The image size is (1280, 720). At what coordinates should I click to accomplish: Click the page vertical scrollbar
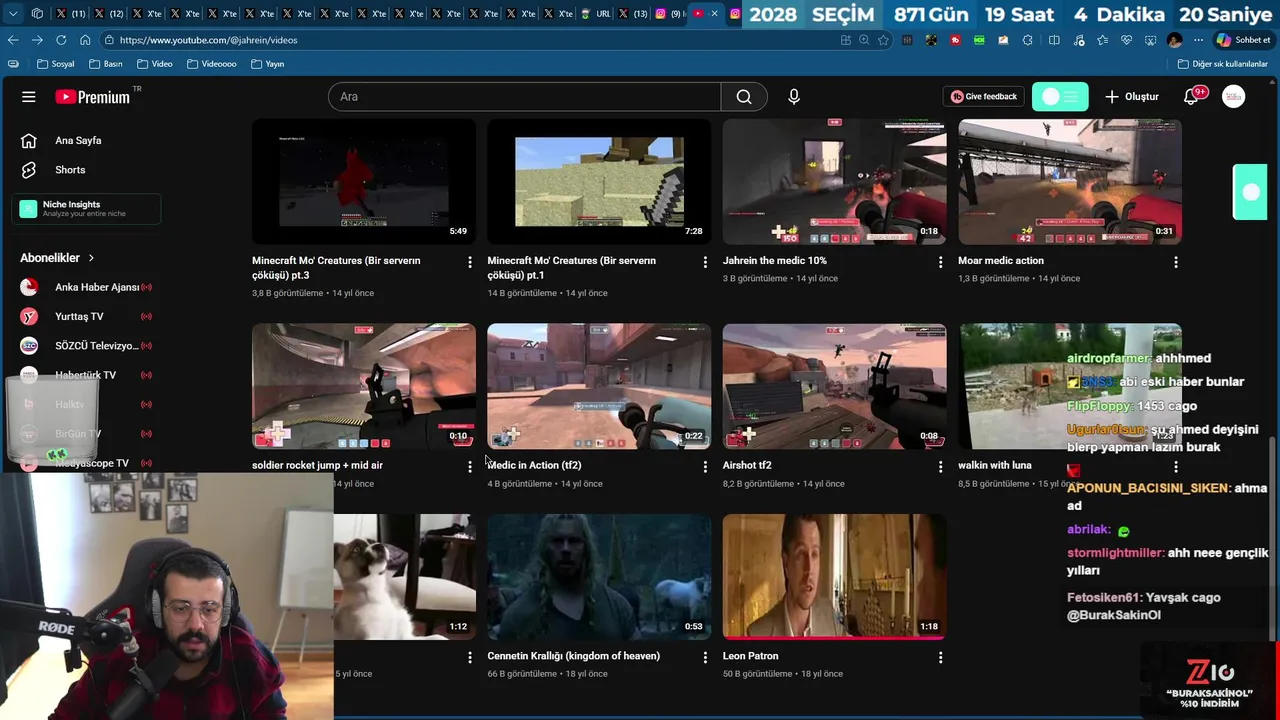[1273, 540]
